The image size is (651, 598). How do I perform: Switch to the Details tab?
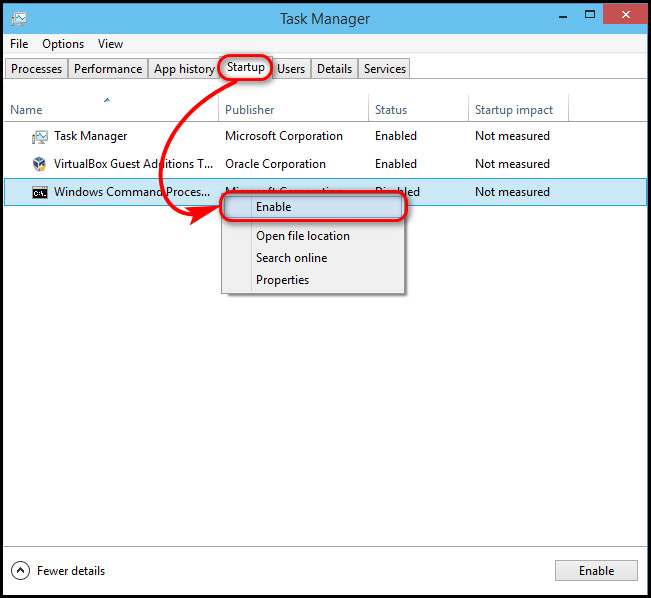click(x=335, y=69)
